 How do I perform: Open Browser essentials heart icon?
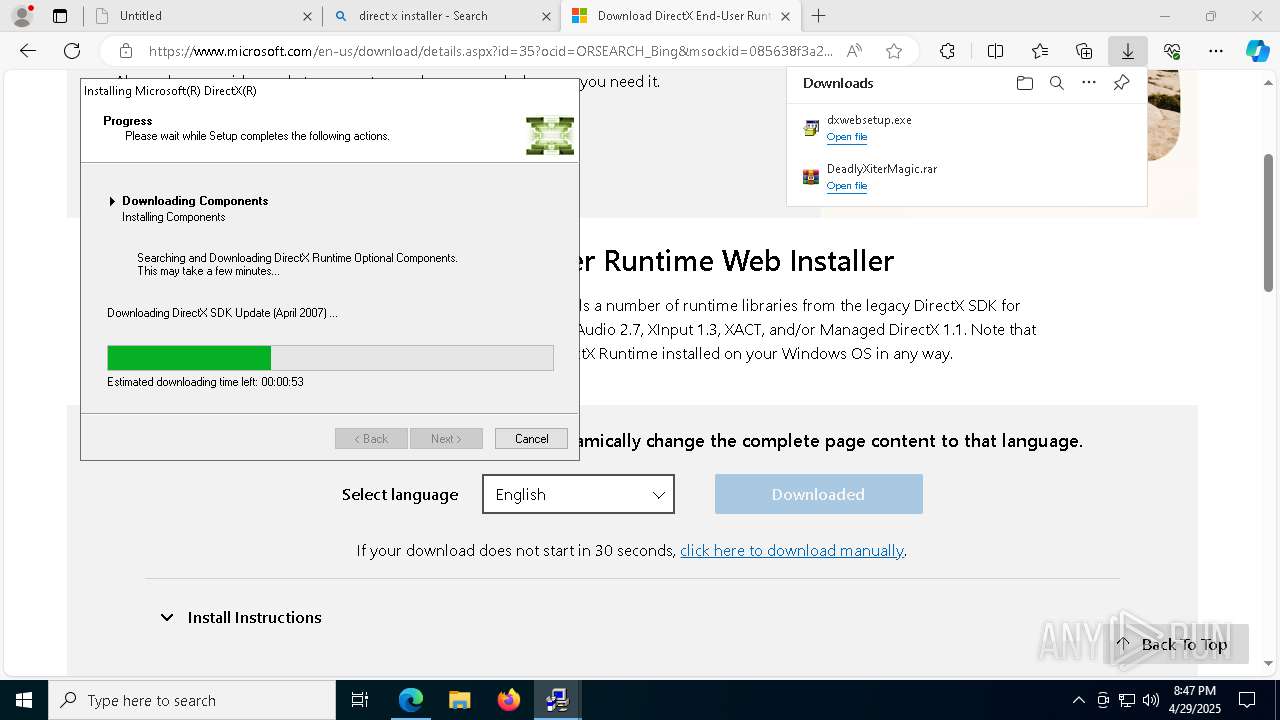point(1172,51)
